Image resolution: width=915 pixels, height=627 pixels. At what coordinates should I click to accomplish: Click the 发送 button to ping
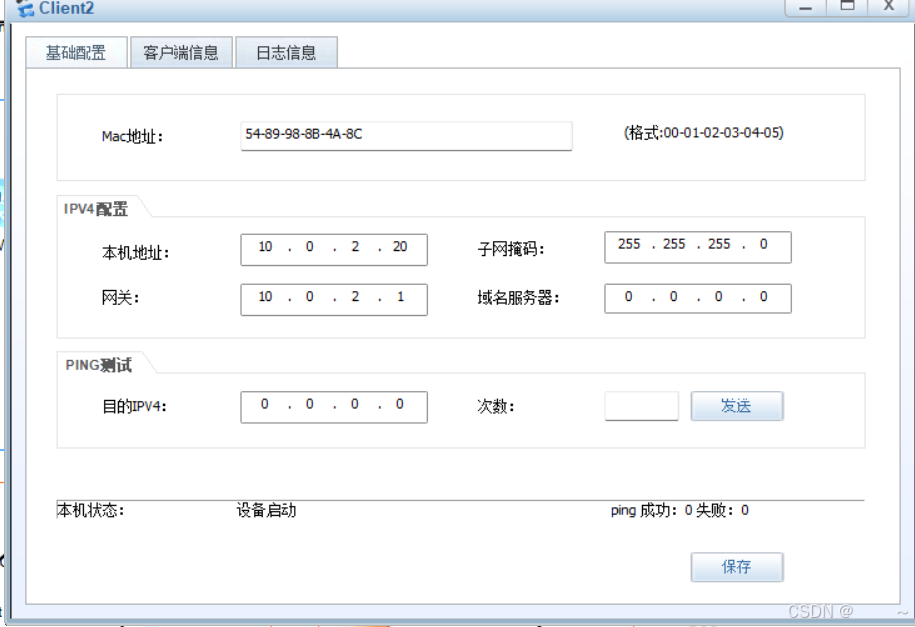736,406
